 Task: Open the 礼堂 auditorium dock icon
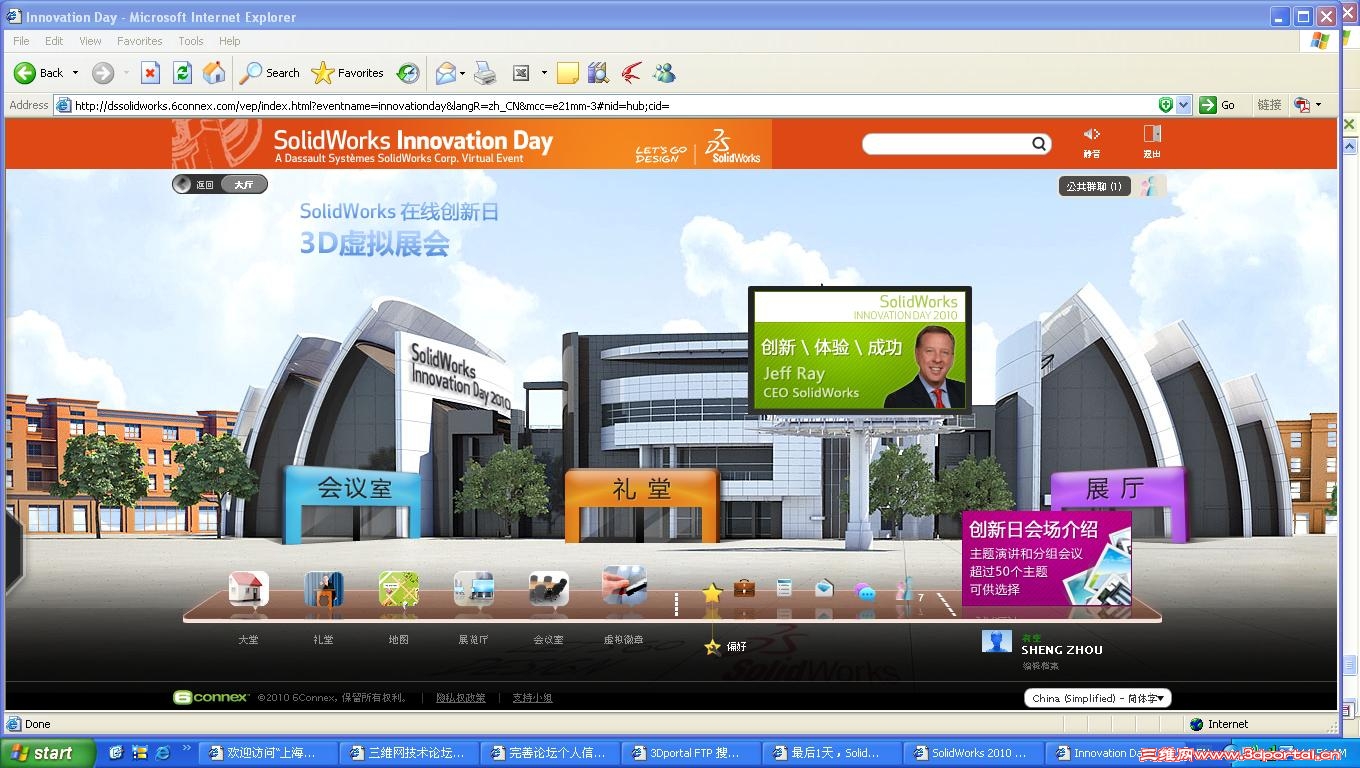point(323,589)
